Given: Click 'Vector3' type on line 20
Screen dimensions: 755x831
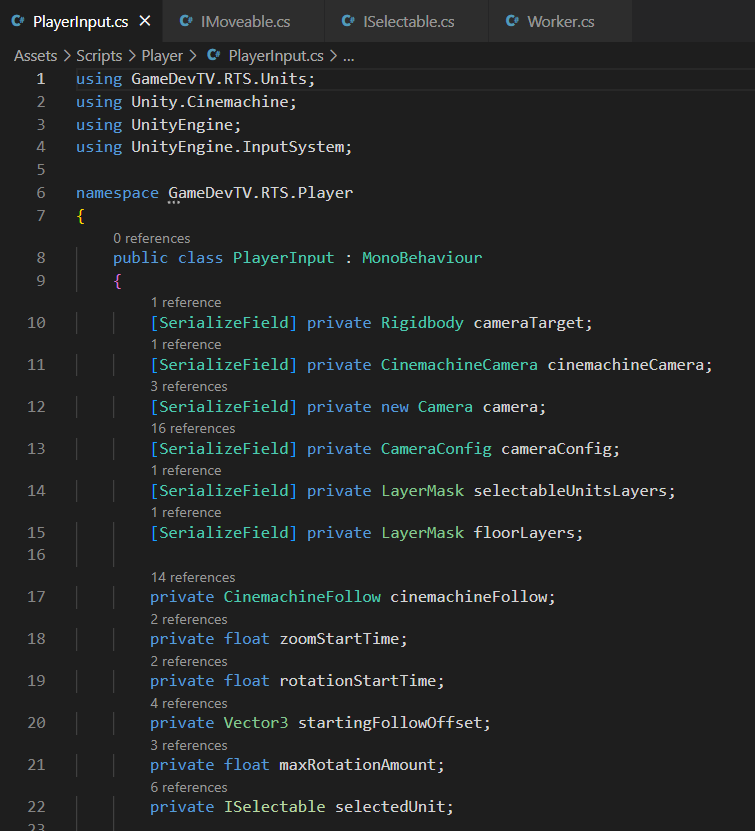Looking at the screenshot, I should (x=256, y=723).
